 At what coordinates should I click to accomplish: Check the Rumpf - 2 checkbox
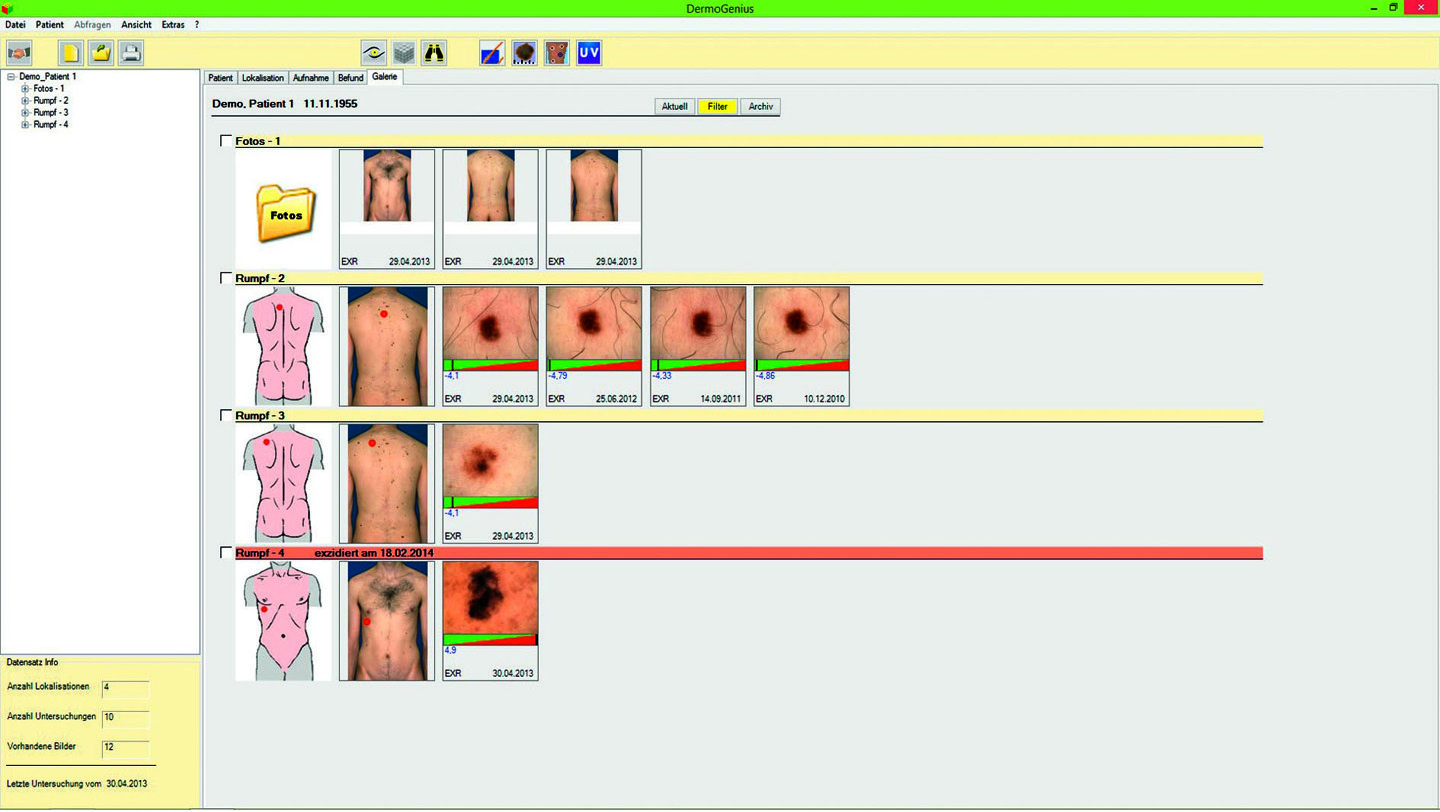click(226, 278)
